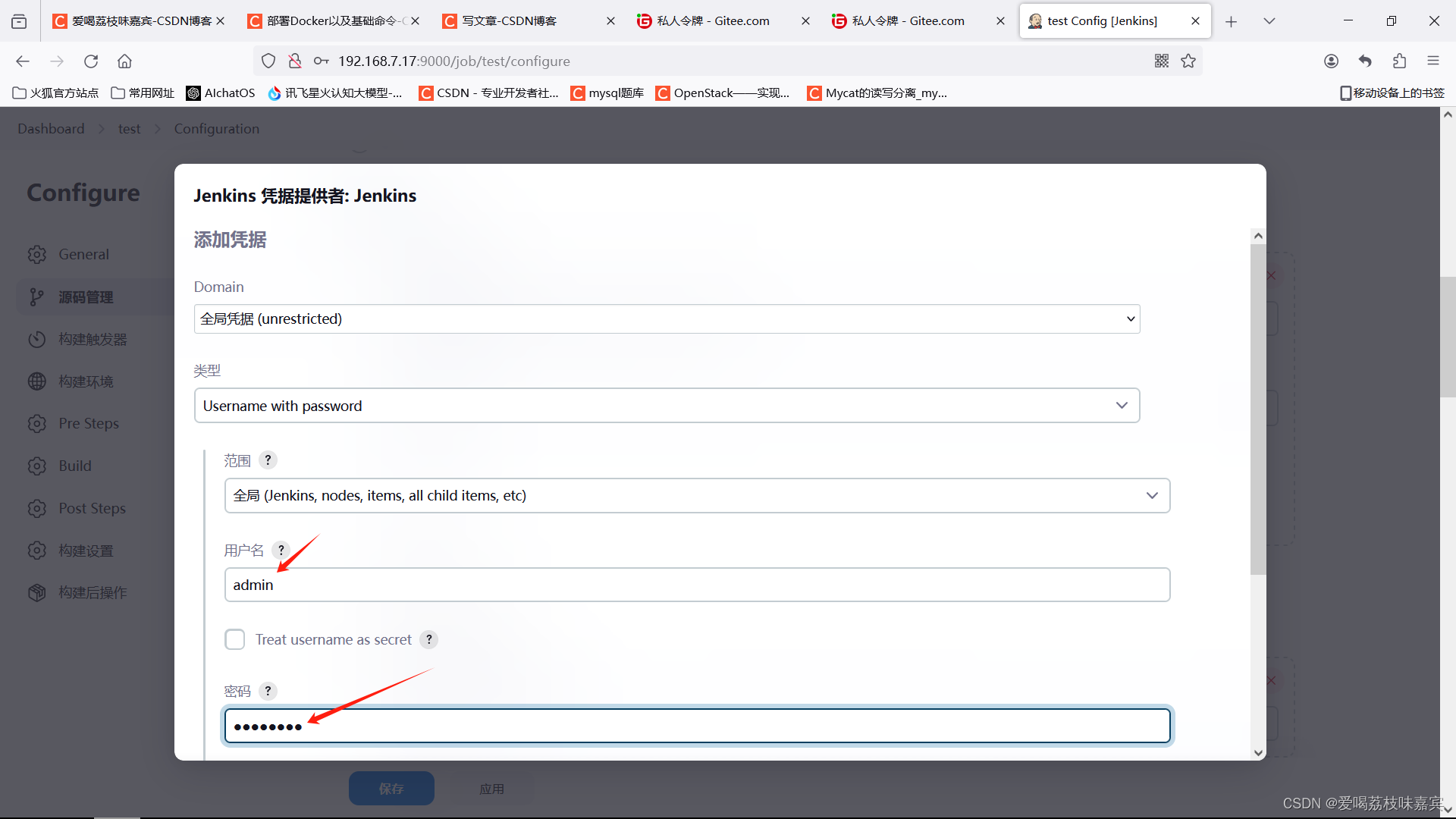Open Pre Steps section in sidebar
The image size is (1456, 819).
(89, 424)
